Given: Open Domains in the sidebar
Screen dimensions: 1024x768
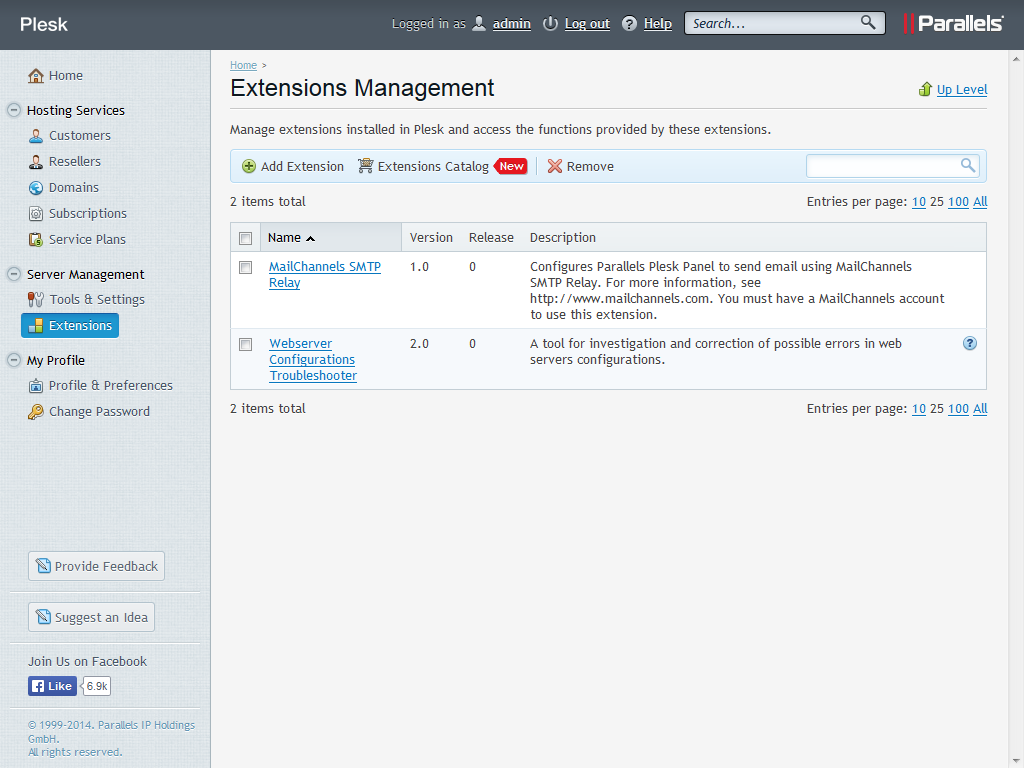Looking at the screenshot, I should 74,188.
